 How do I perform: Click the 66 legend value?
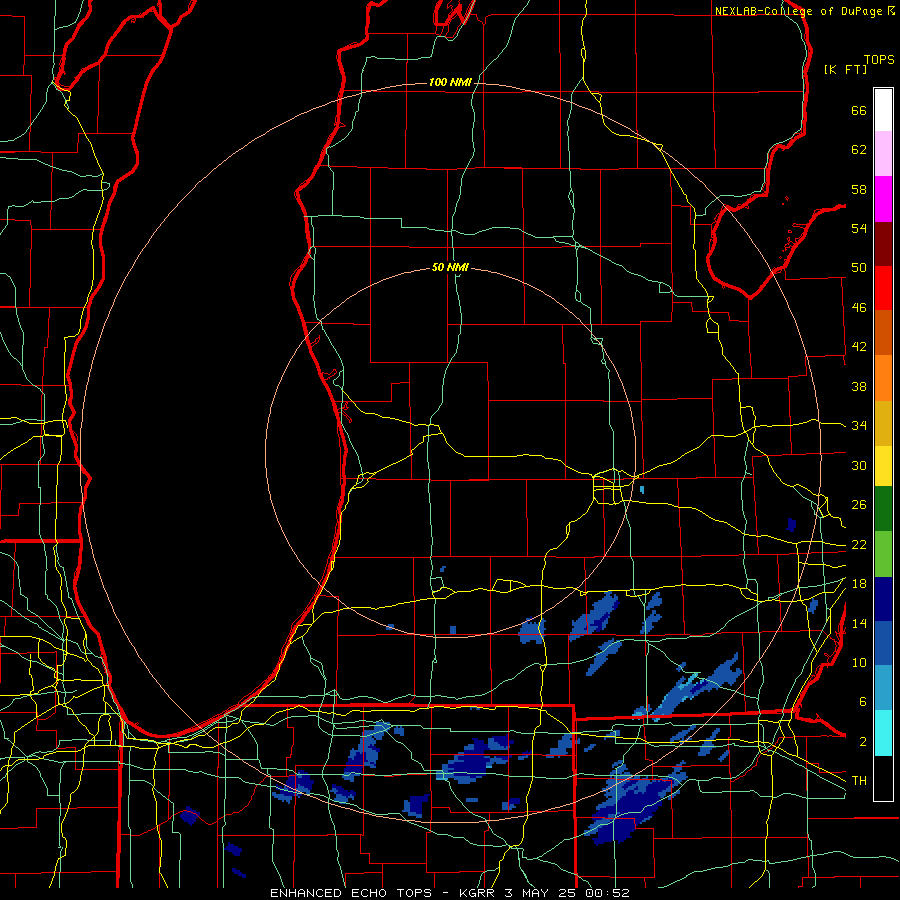coord(859,111)
